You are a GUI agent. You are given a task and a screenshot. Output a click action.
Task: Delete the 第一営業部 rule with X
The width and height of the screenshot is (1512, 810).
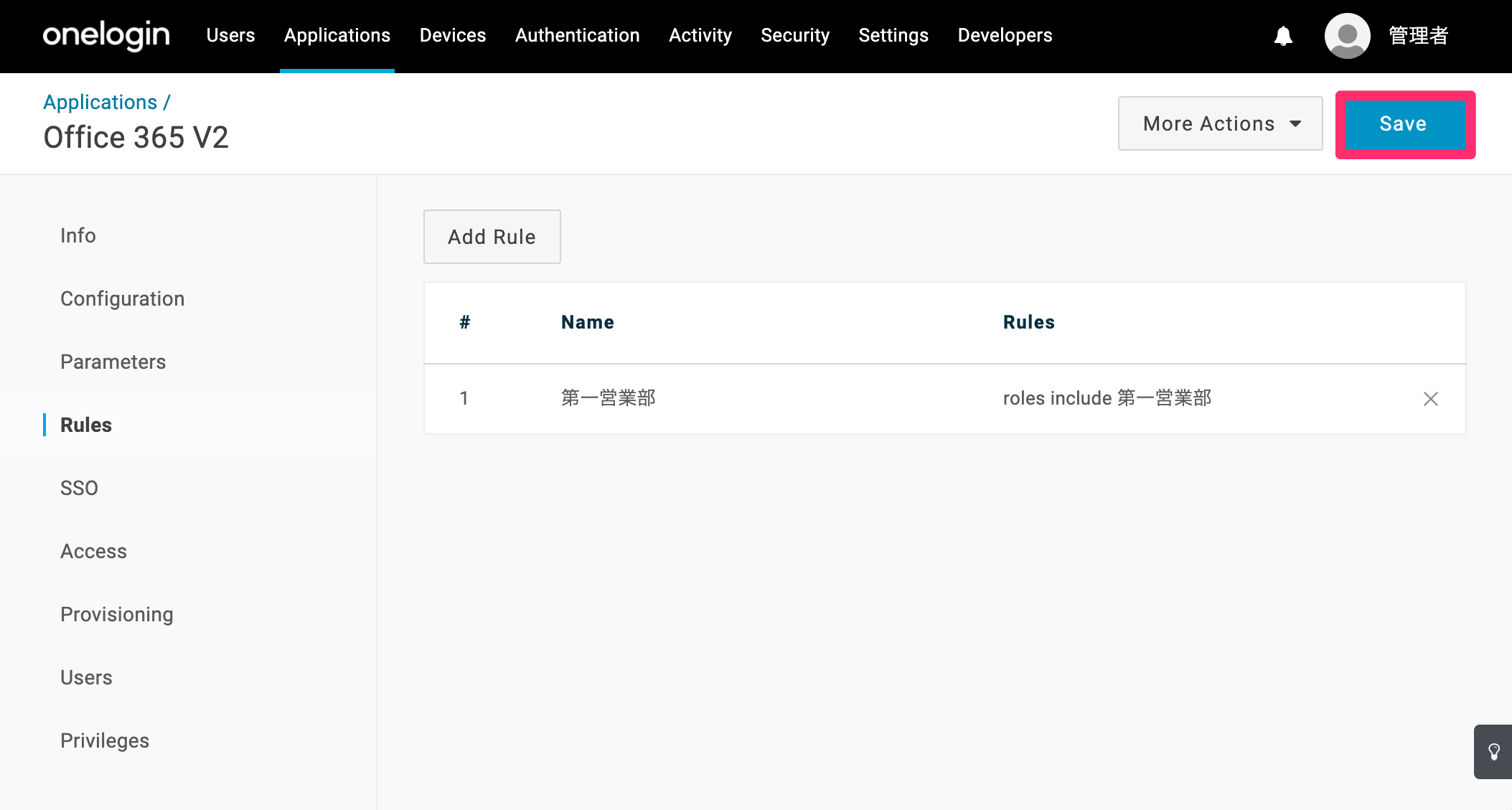(1430, 399)
